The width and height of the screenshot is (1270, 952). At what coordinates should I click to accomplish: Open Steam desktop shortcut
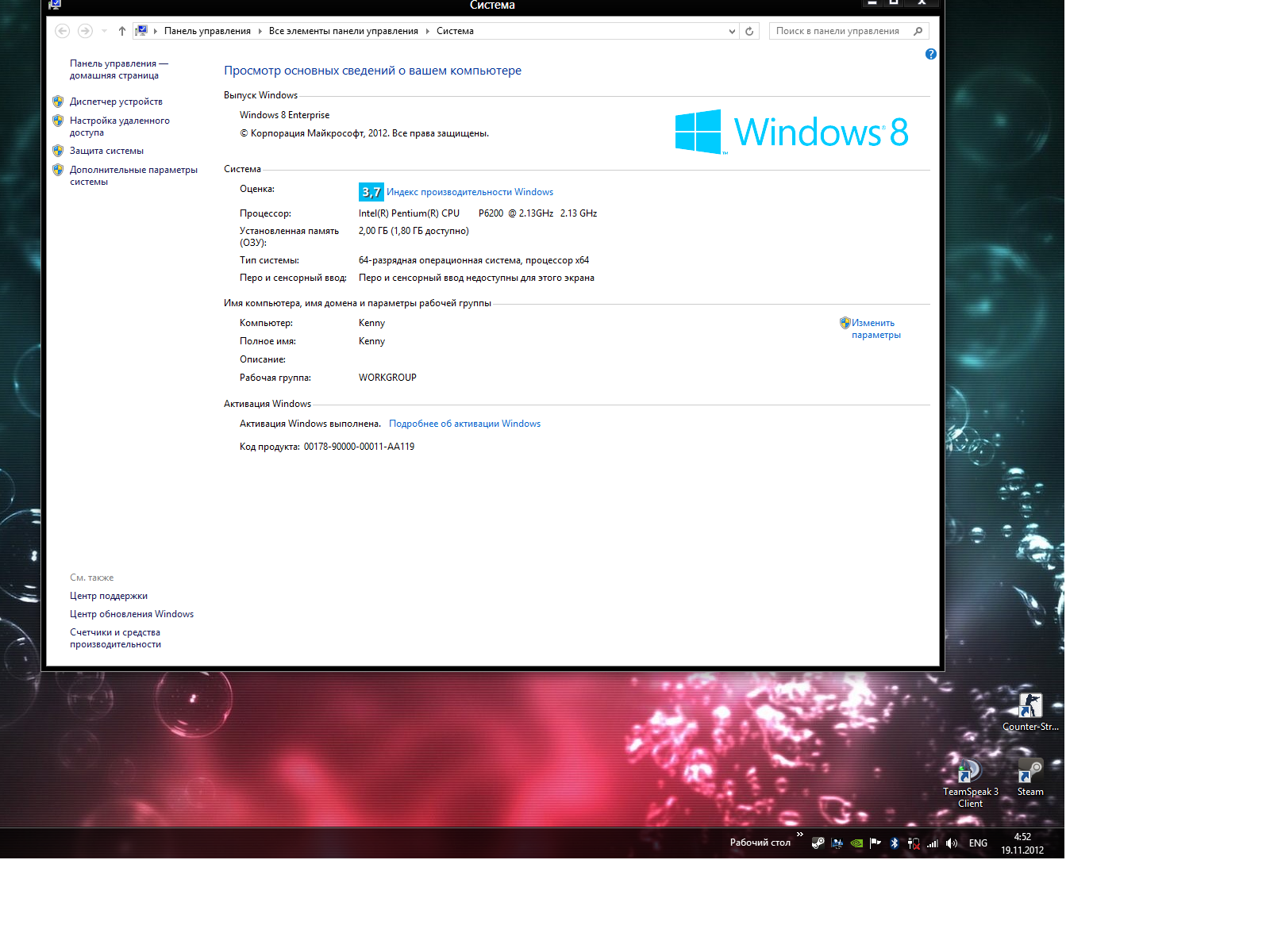pyautogui.click(x=1030, y=777)
